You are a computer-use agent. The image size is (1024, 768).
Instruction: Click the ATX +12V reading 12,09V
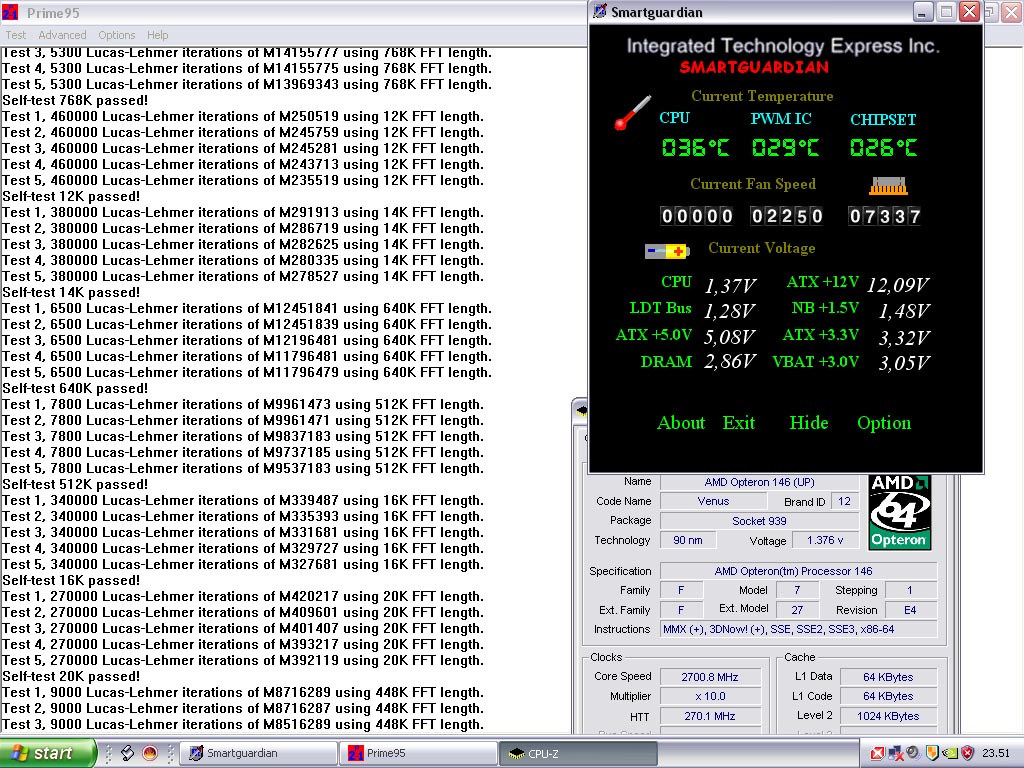point(898,285)
